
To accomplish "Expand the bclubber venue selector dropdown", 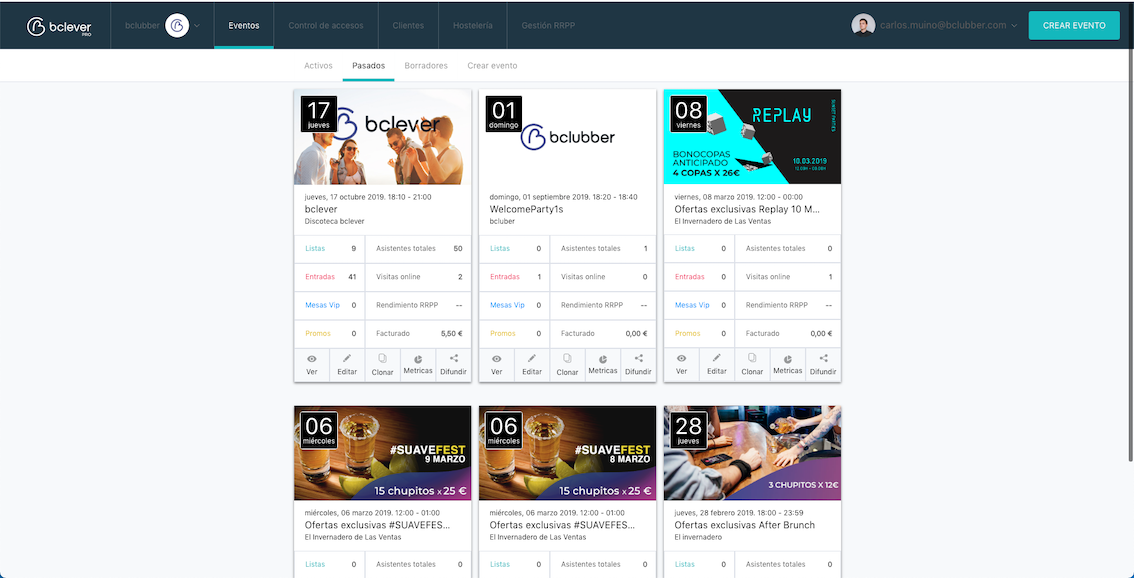I will pyautogui.click(x=163, y=25).
